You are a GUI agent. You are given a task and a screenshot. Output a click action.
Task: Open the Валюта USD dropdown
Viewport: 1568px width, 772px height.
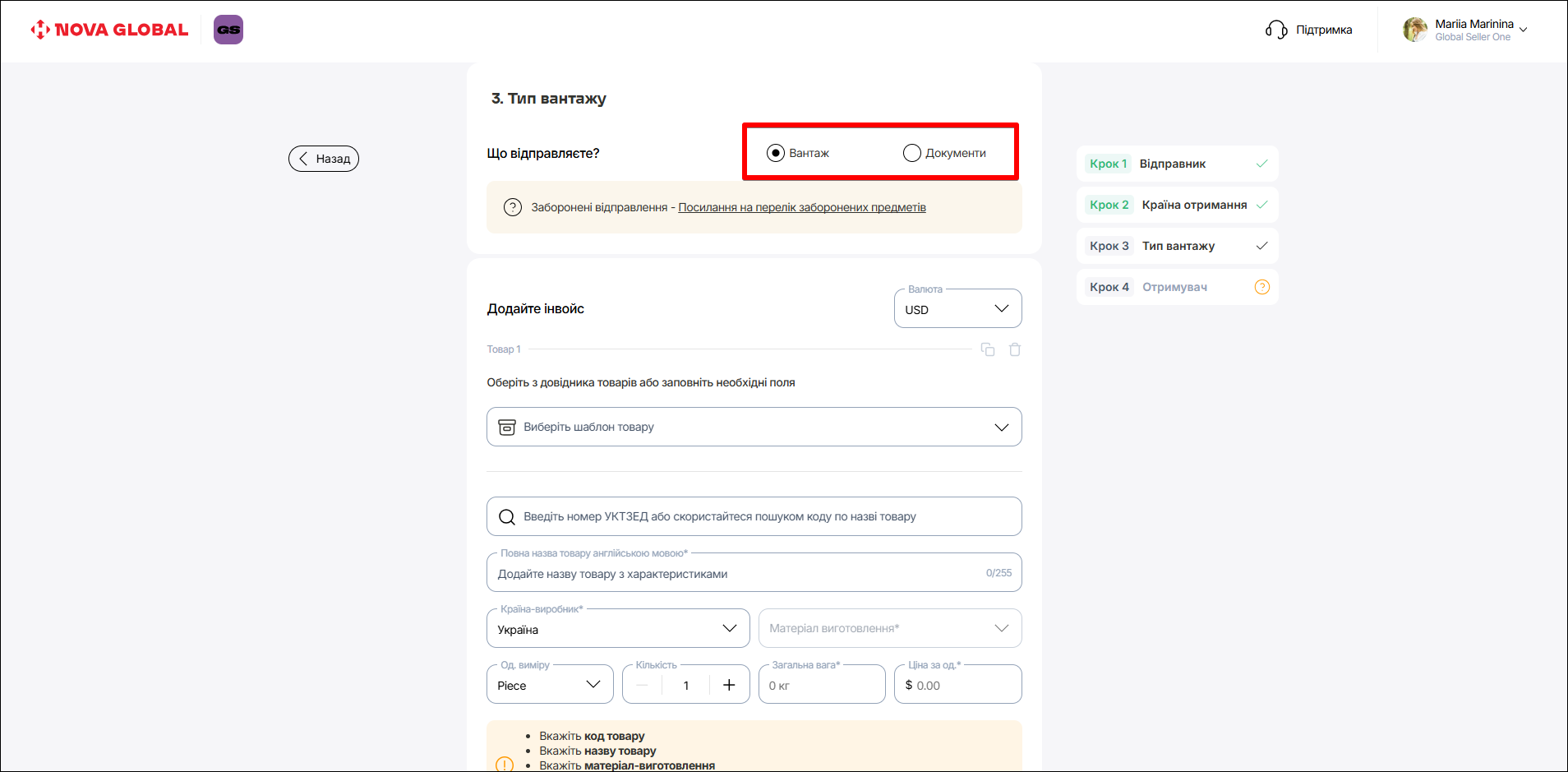coord(957,309)
